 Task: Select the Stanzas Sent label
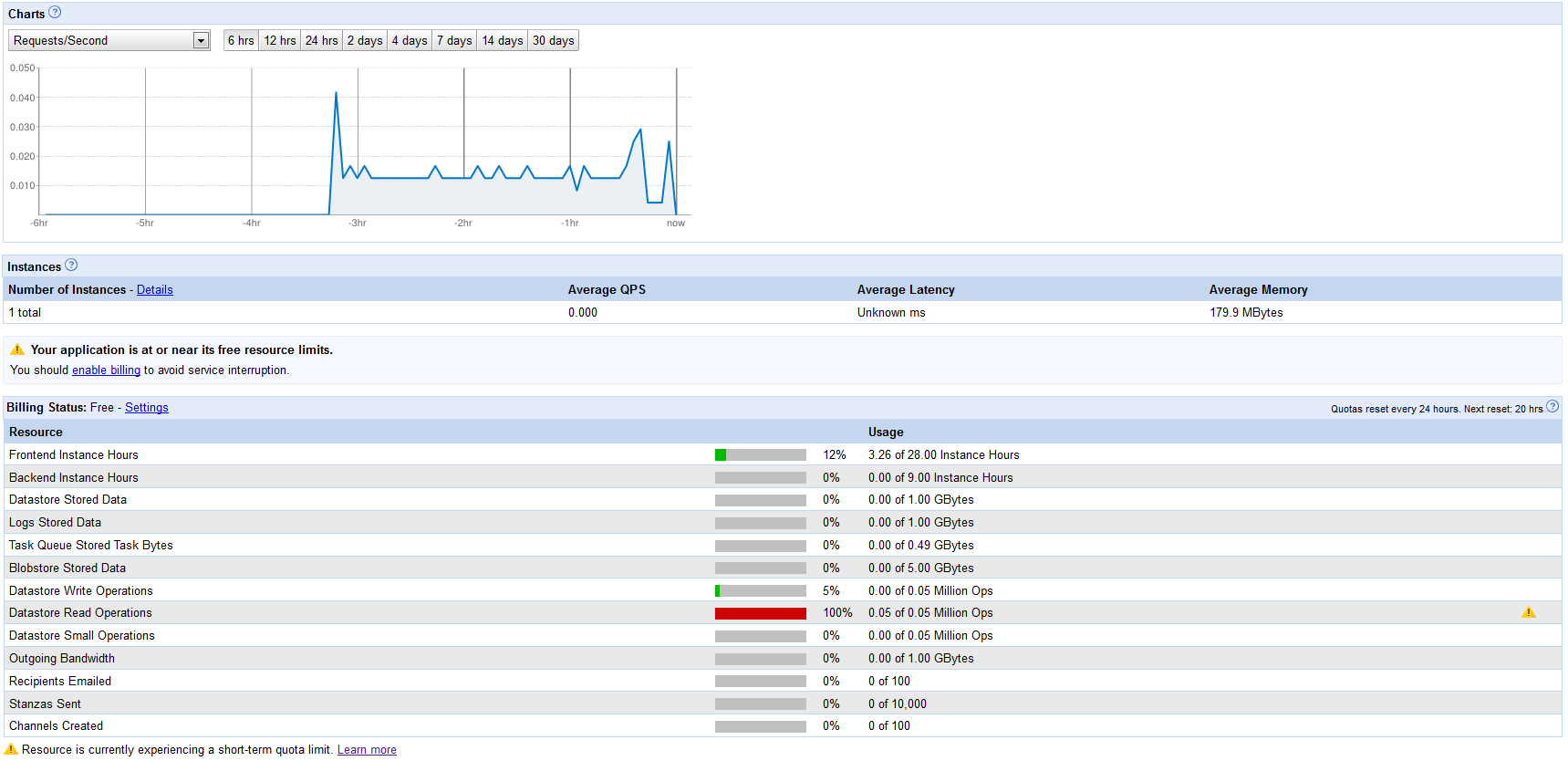(45, 704)
